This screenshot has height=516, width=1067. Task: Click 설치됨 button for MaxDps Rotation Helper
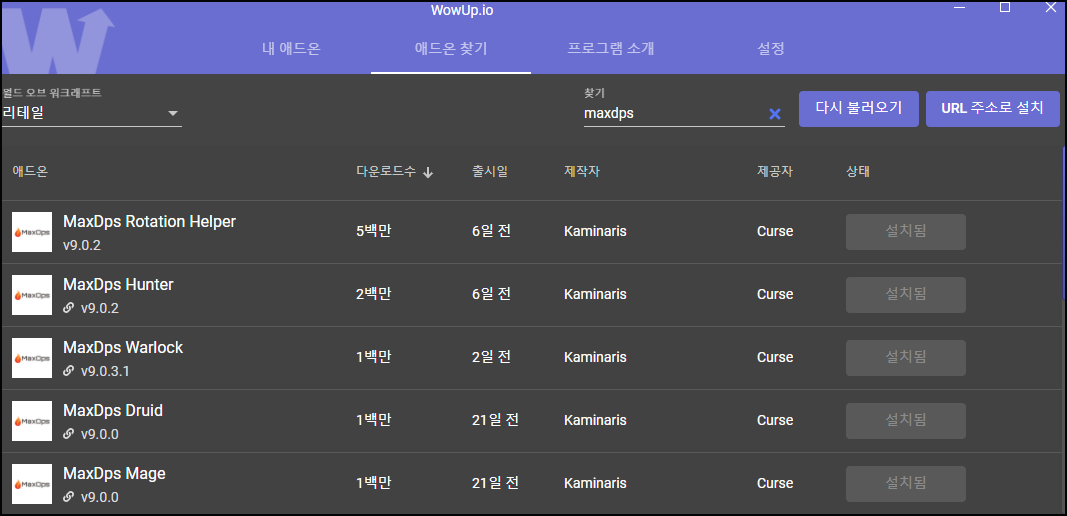pyautogui.click(x=906, y=231)
